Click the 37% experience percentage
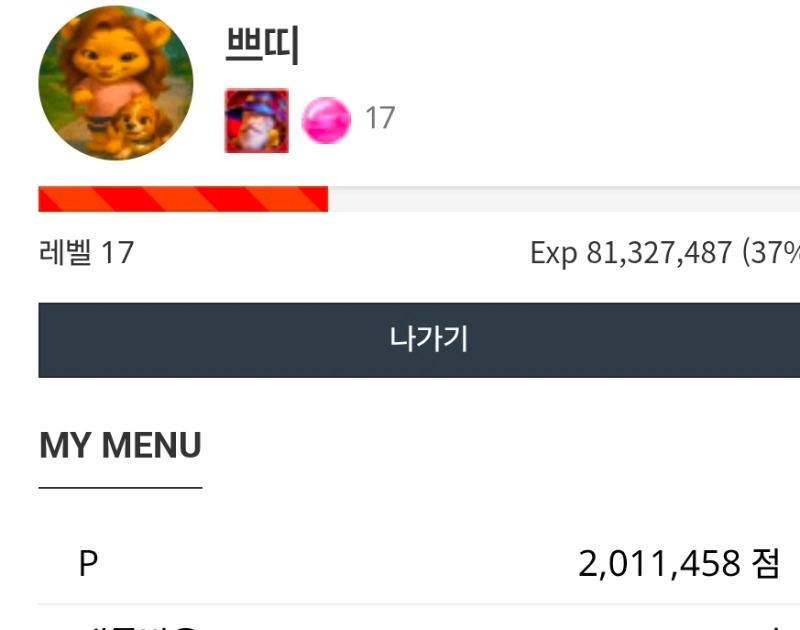This screenshot has width=800, height=630. 771,253
